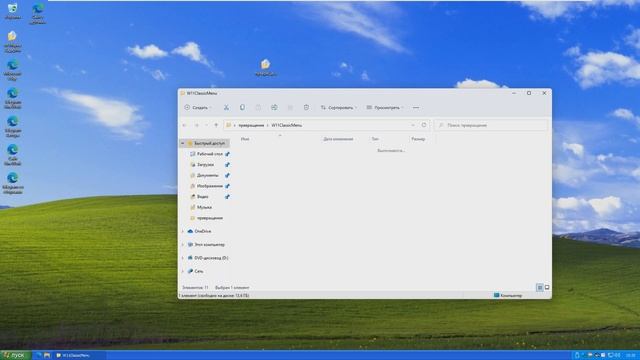Click the DVD drive icon in sidebar
The height and width of the screenshot is (360, 640).
190,258
